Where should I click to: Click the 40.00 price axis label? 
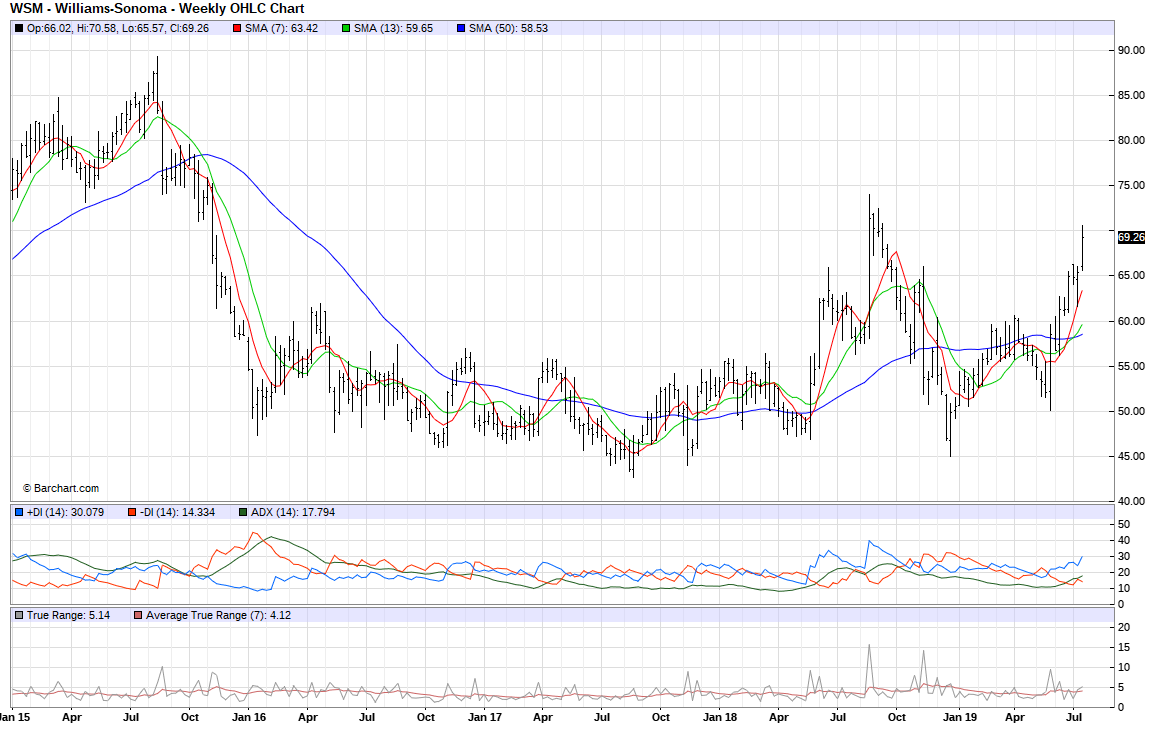1132,501
